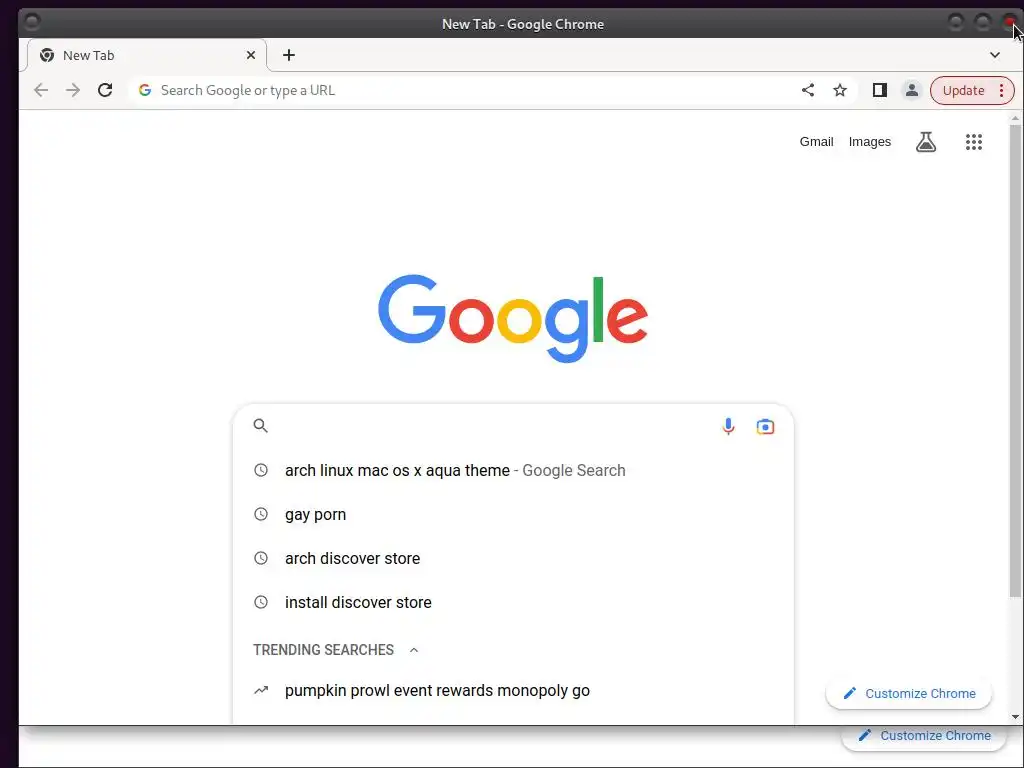The image size is (1024, 768).
Task: Open the side panel icon
Action: 880,90
